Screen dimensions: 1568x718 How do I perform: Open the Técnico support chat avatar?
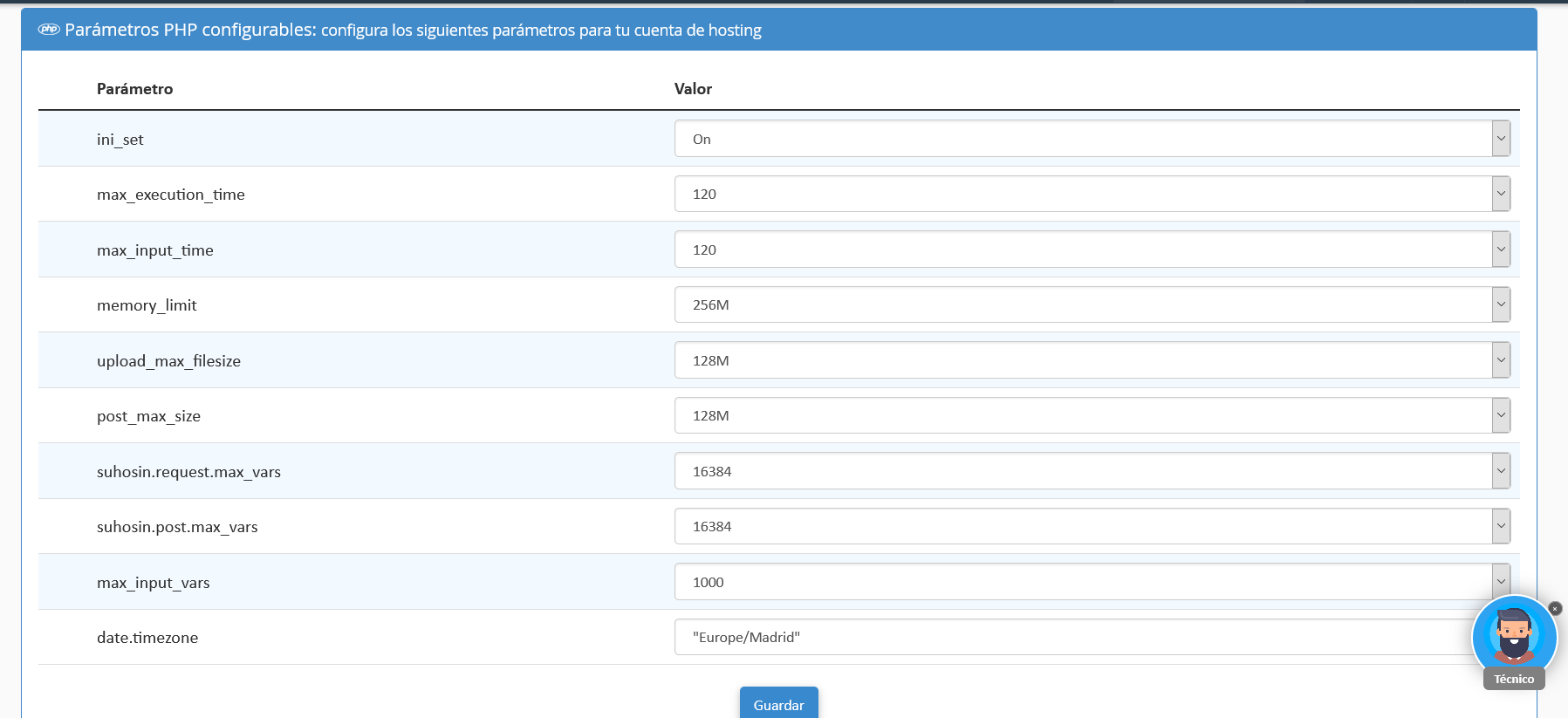point(1514,637)
